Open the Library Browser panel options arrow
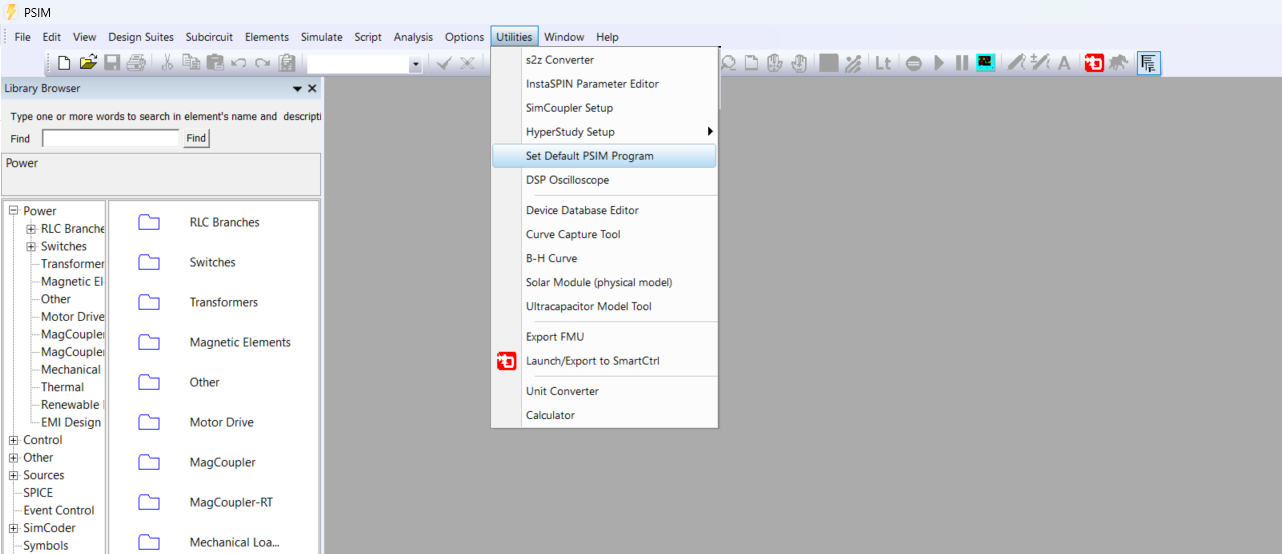 [x=297, y=89]
